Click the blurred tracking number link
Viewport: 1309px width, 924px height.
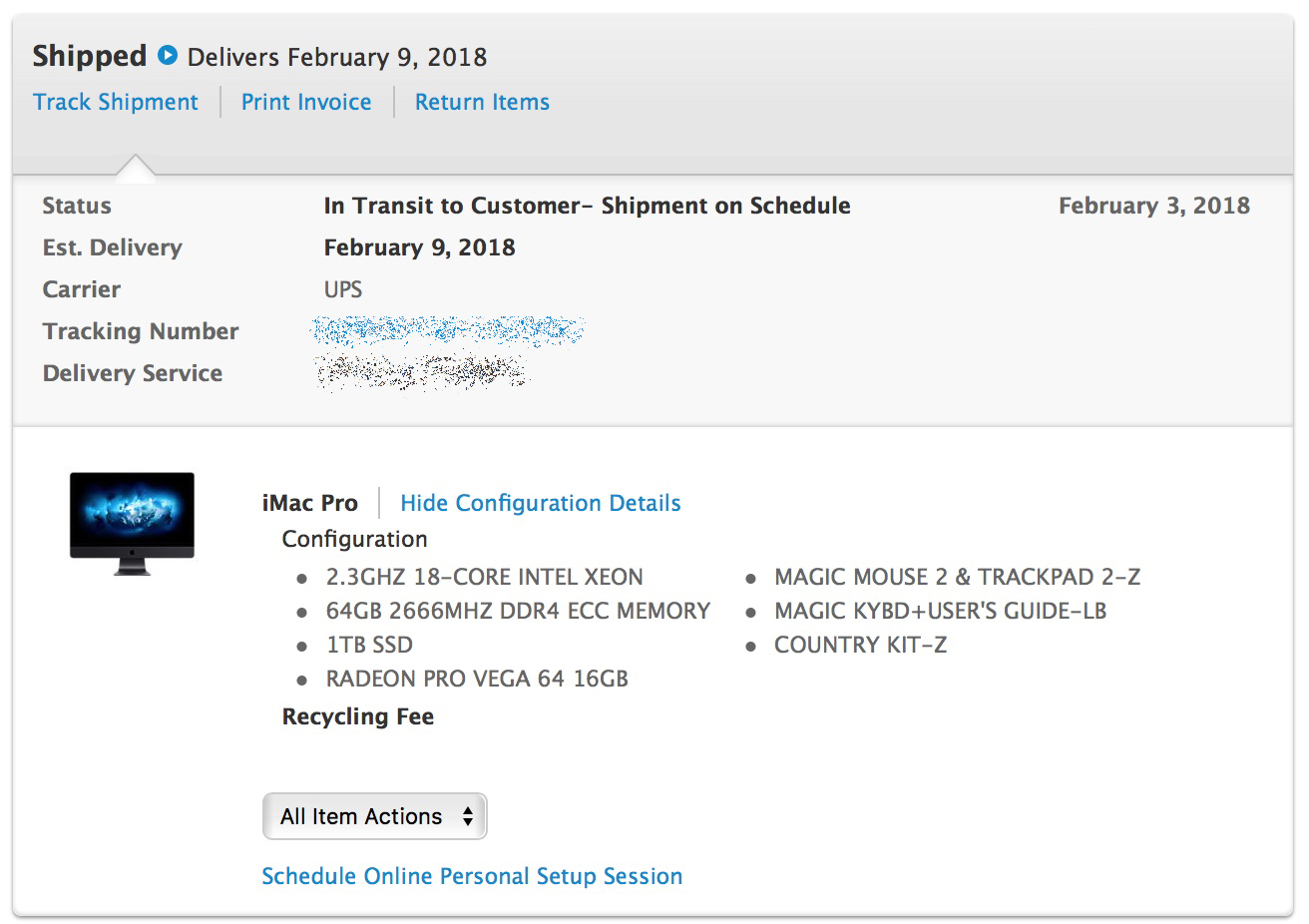(447, 330)
